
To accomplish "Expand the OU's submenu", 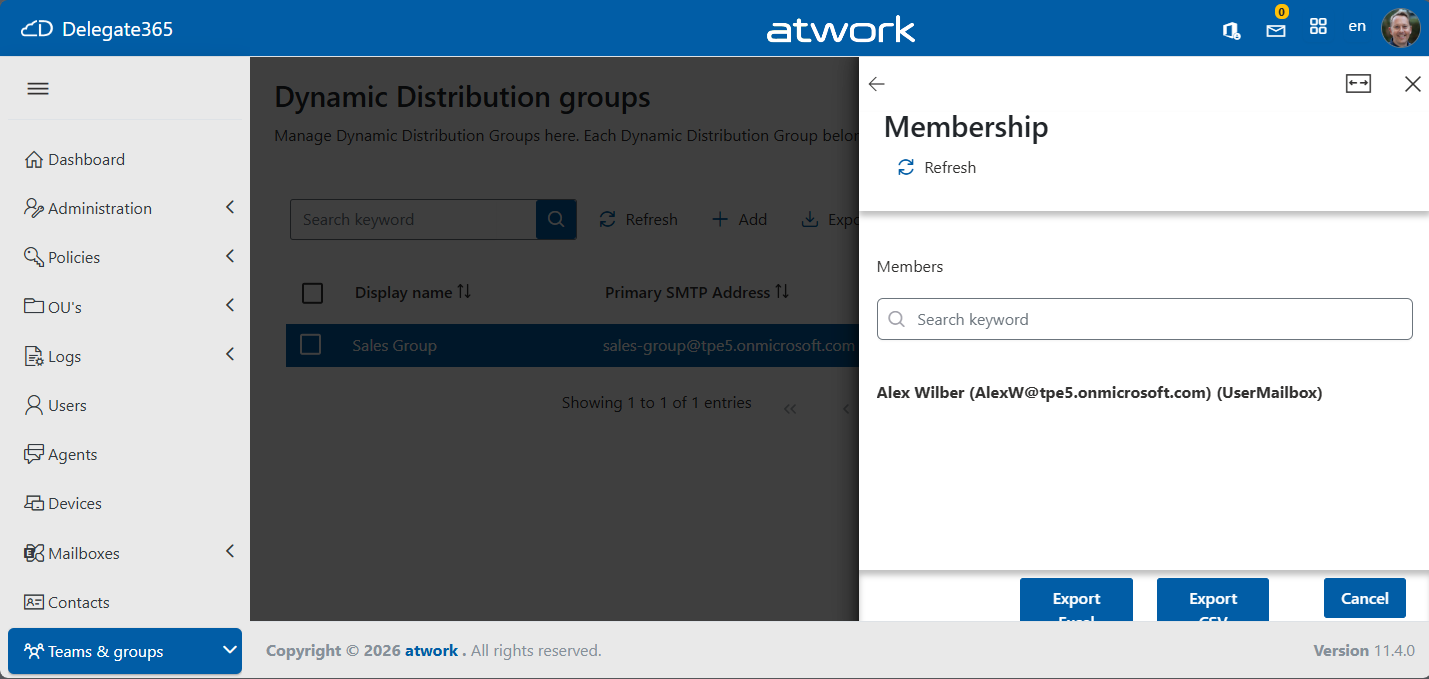I will (x=230, y=306).
